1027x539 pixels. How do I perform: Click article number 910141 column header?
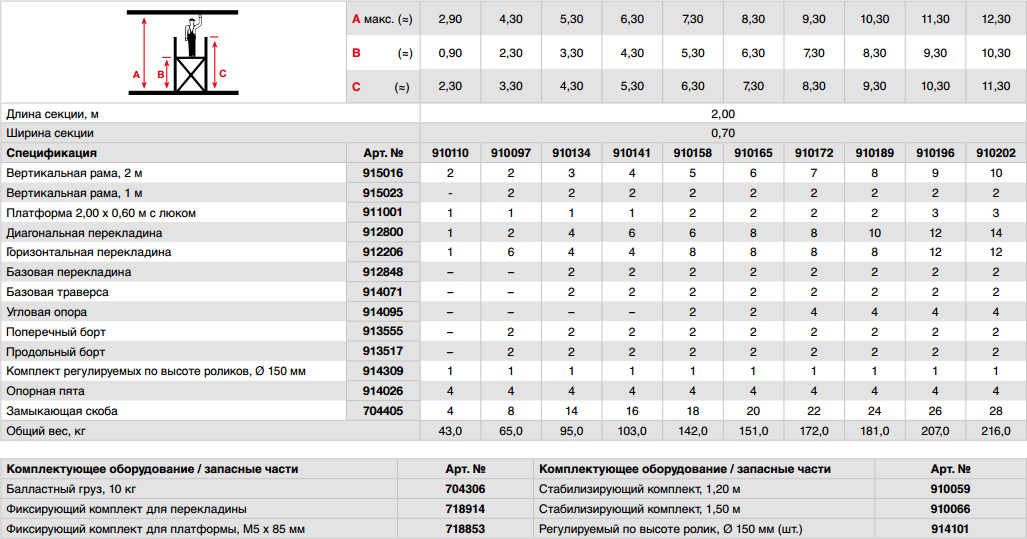click(632, 153)
